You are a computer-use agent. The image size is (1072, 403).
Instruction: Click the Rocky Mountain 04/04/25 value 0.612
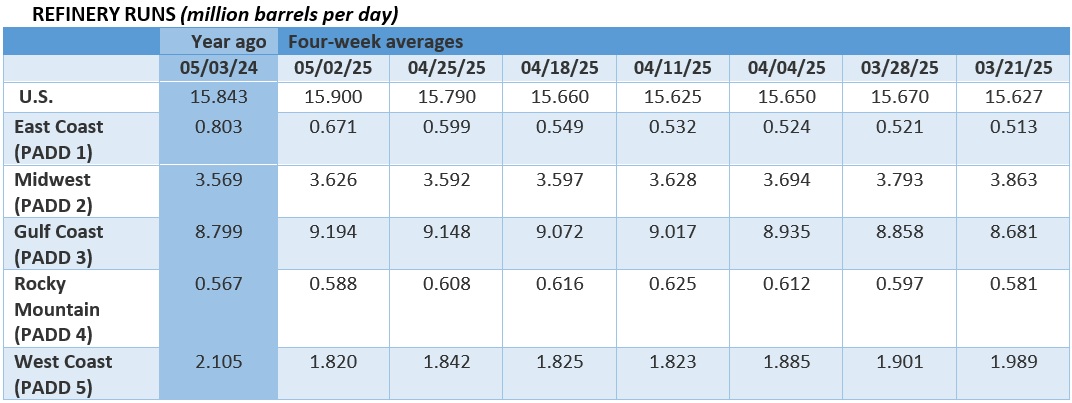pyautogui.click(x=787, y=283)
